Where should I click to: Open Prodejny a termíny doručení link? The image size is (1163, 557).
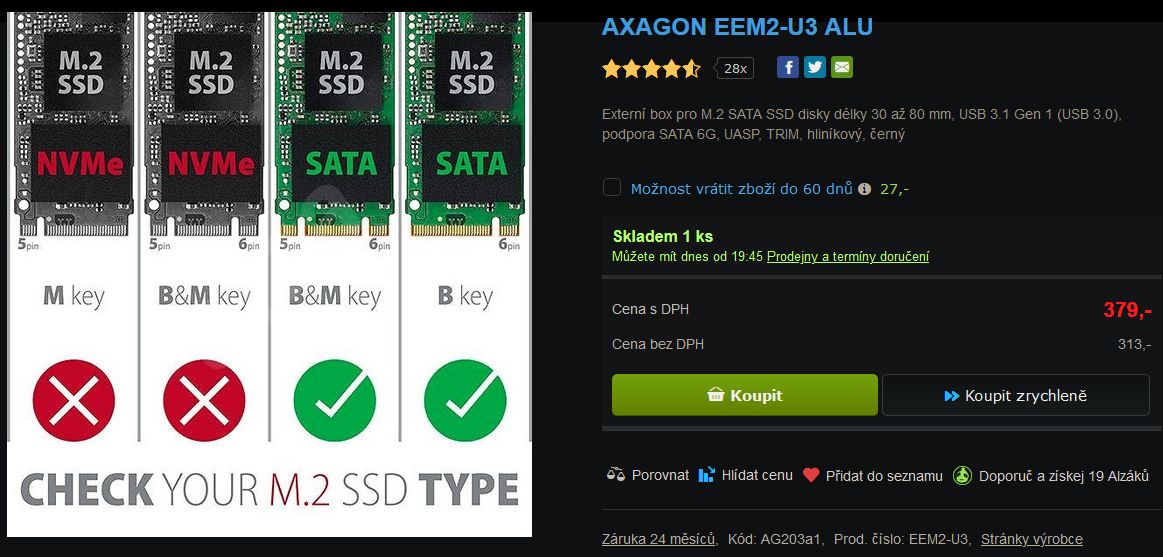848,257
